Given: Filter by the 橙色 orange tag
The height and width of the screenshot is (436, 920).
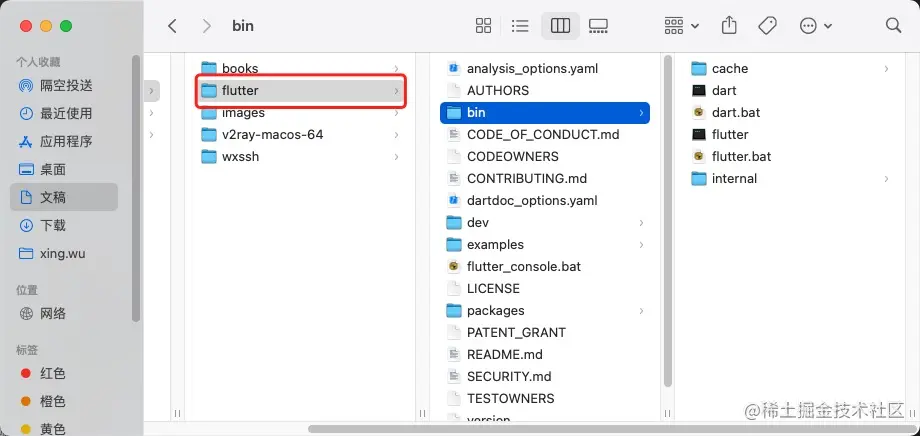Looking at the screenshot, I should point(64,401).
